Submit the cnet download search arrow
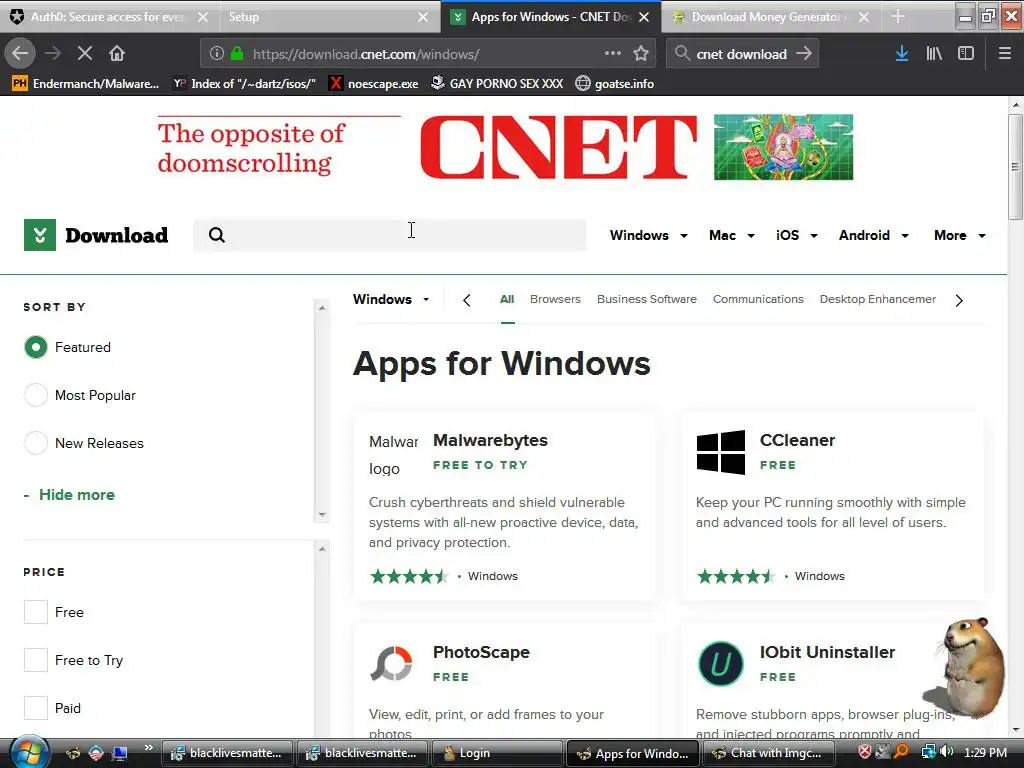 click(804, 54)
